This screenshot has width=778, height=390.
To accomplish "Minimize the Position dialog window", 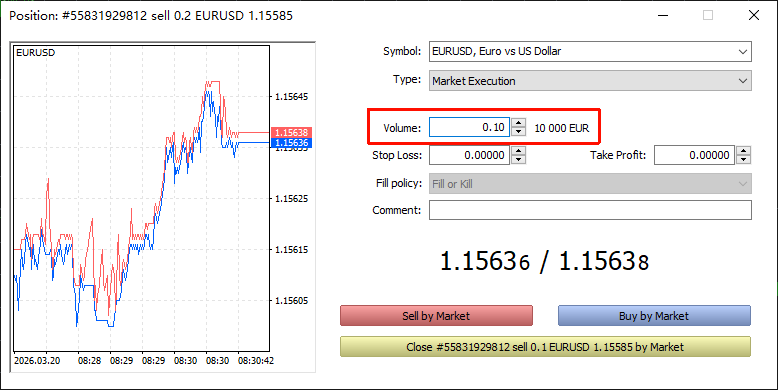I will tap(663, 15).
